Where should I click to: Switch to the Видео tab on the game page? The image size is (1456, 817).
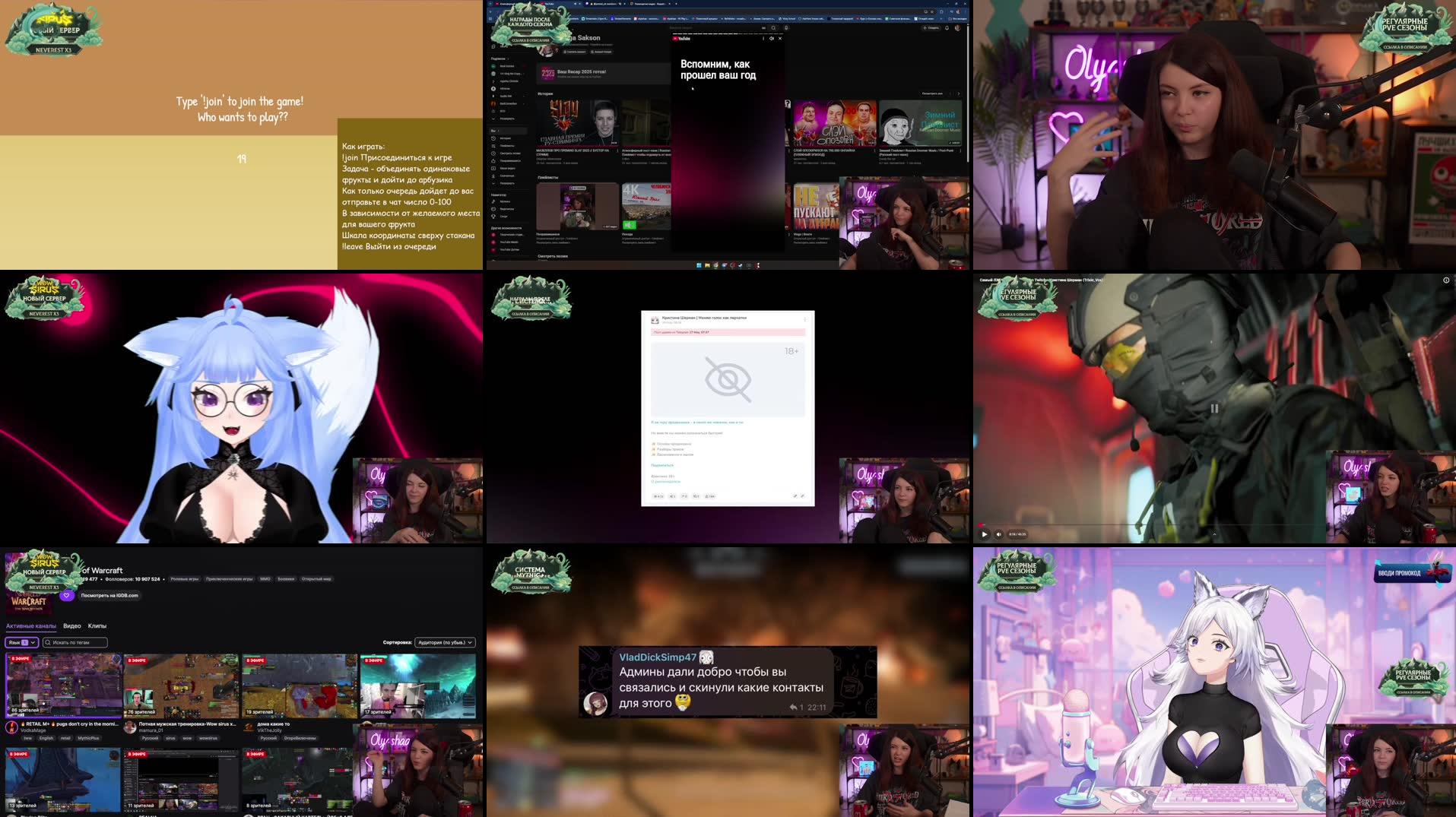(x=72, y=626)
